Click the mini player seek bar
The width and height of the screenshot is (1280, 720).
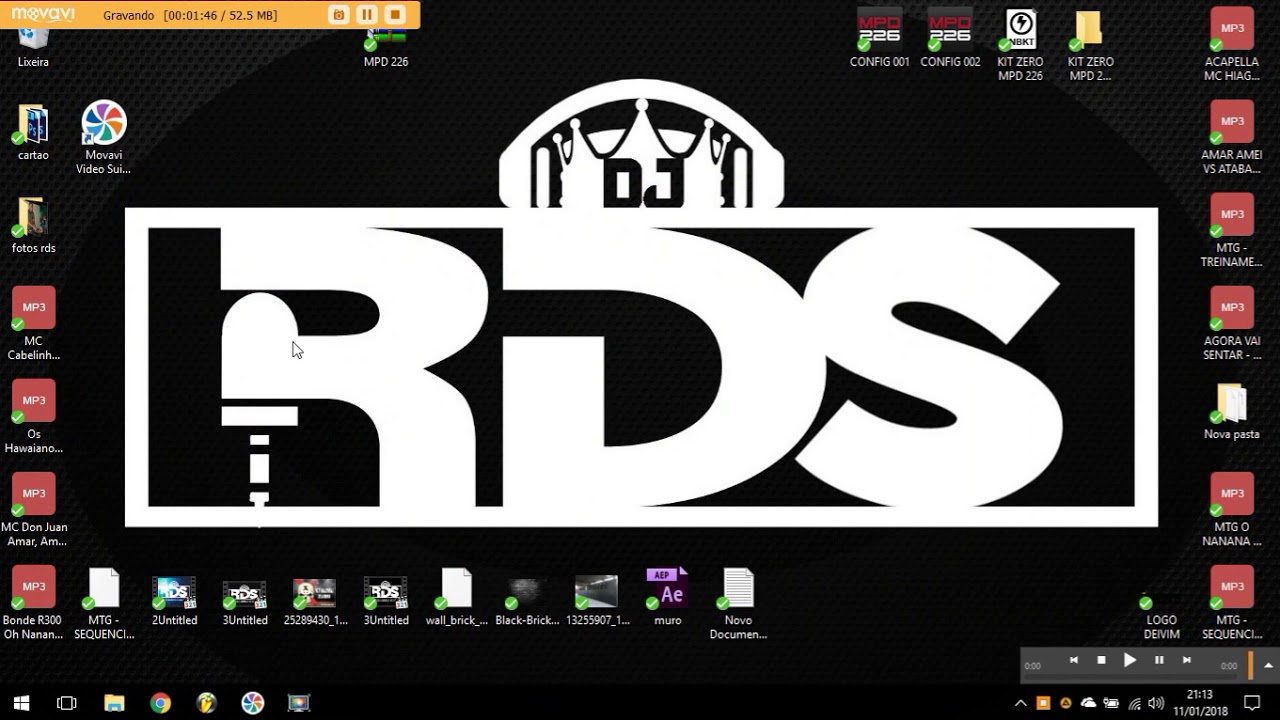coord(1131,679)
